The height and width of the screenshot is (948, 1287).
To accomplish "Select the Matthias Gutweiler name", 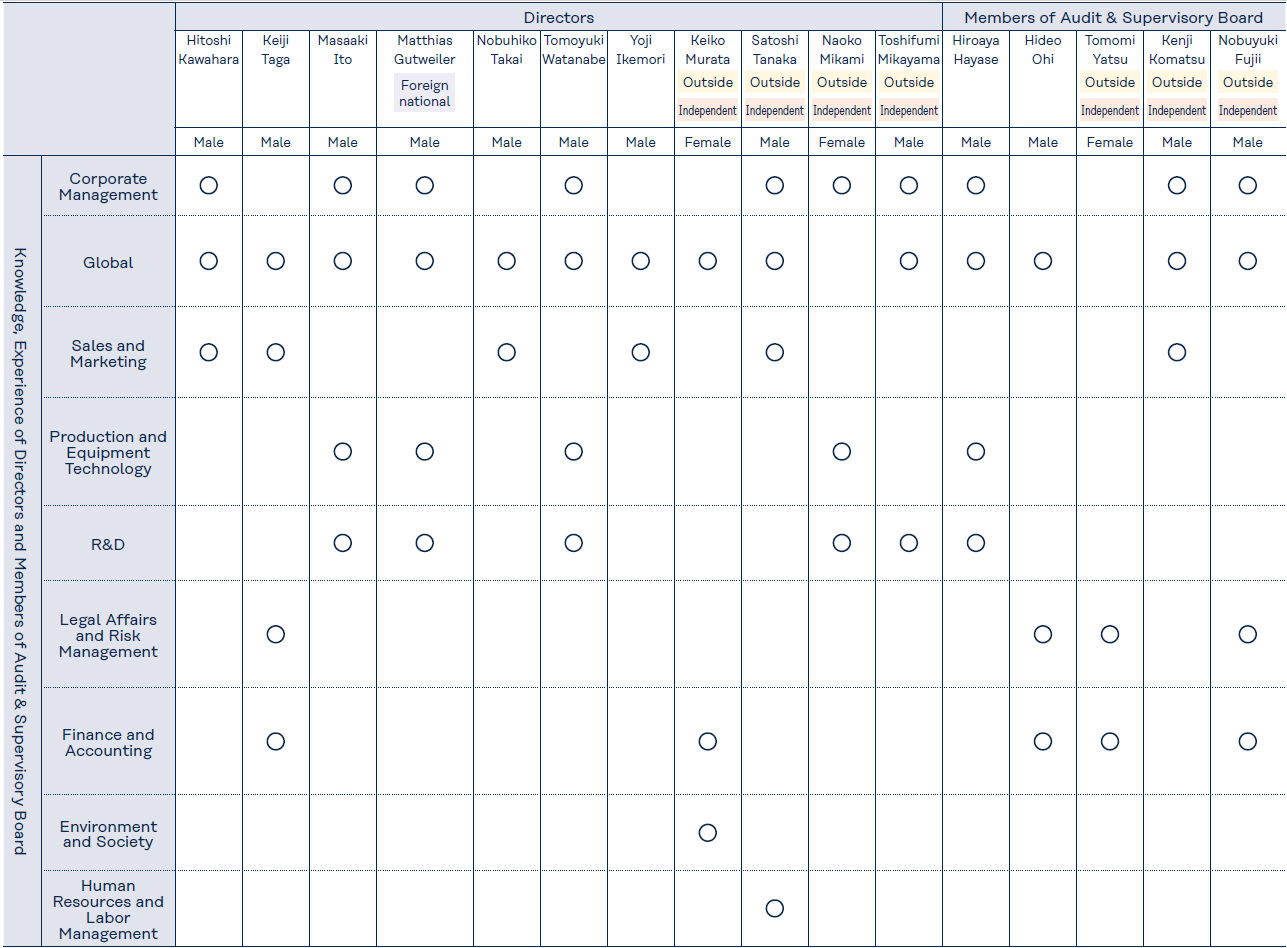I will [x=425, y=50].
